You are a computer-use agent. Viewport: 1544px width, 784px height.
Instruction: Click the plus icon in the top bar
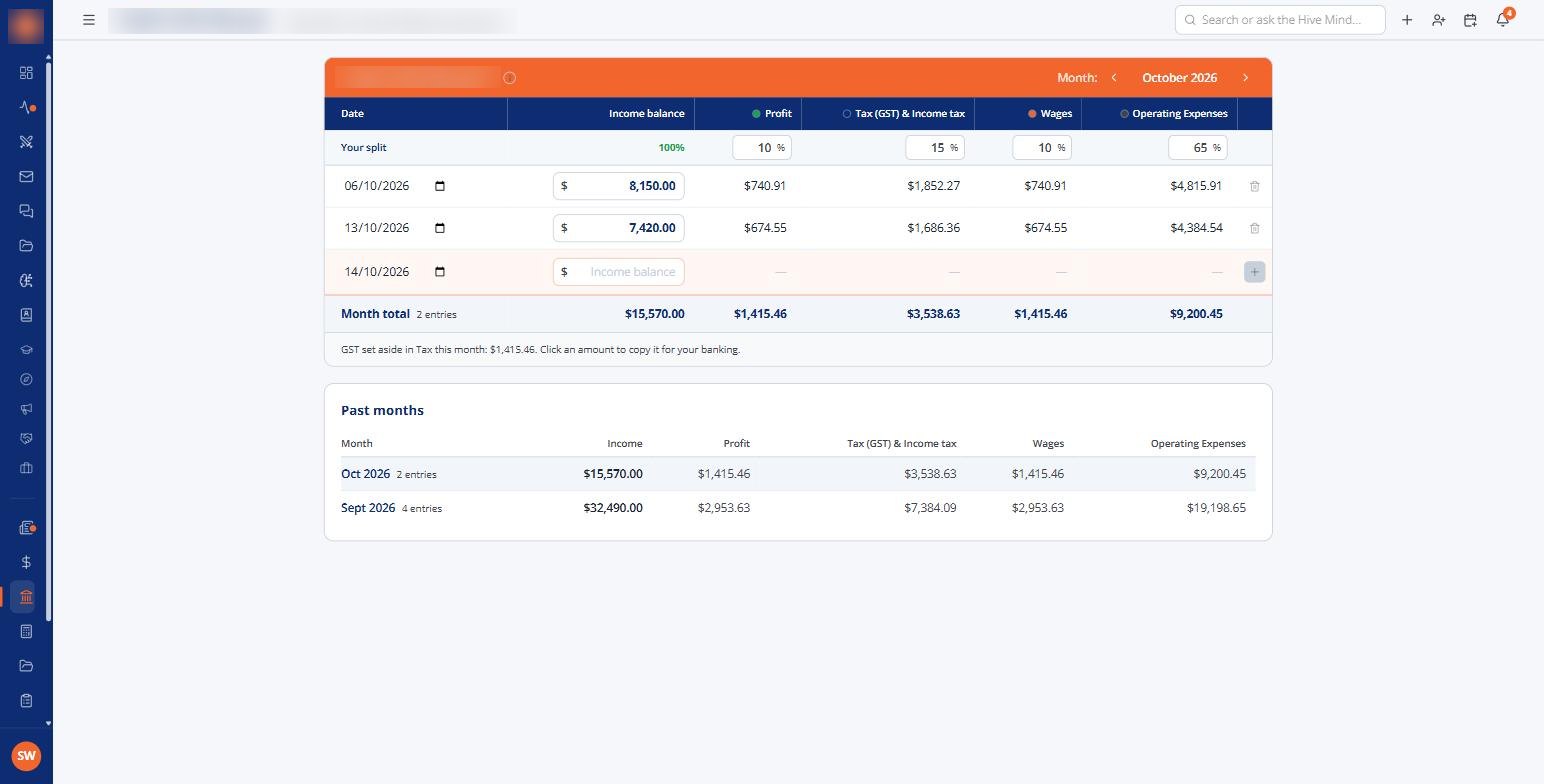pos(1407,20)
